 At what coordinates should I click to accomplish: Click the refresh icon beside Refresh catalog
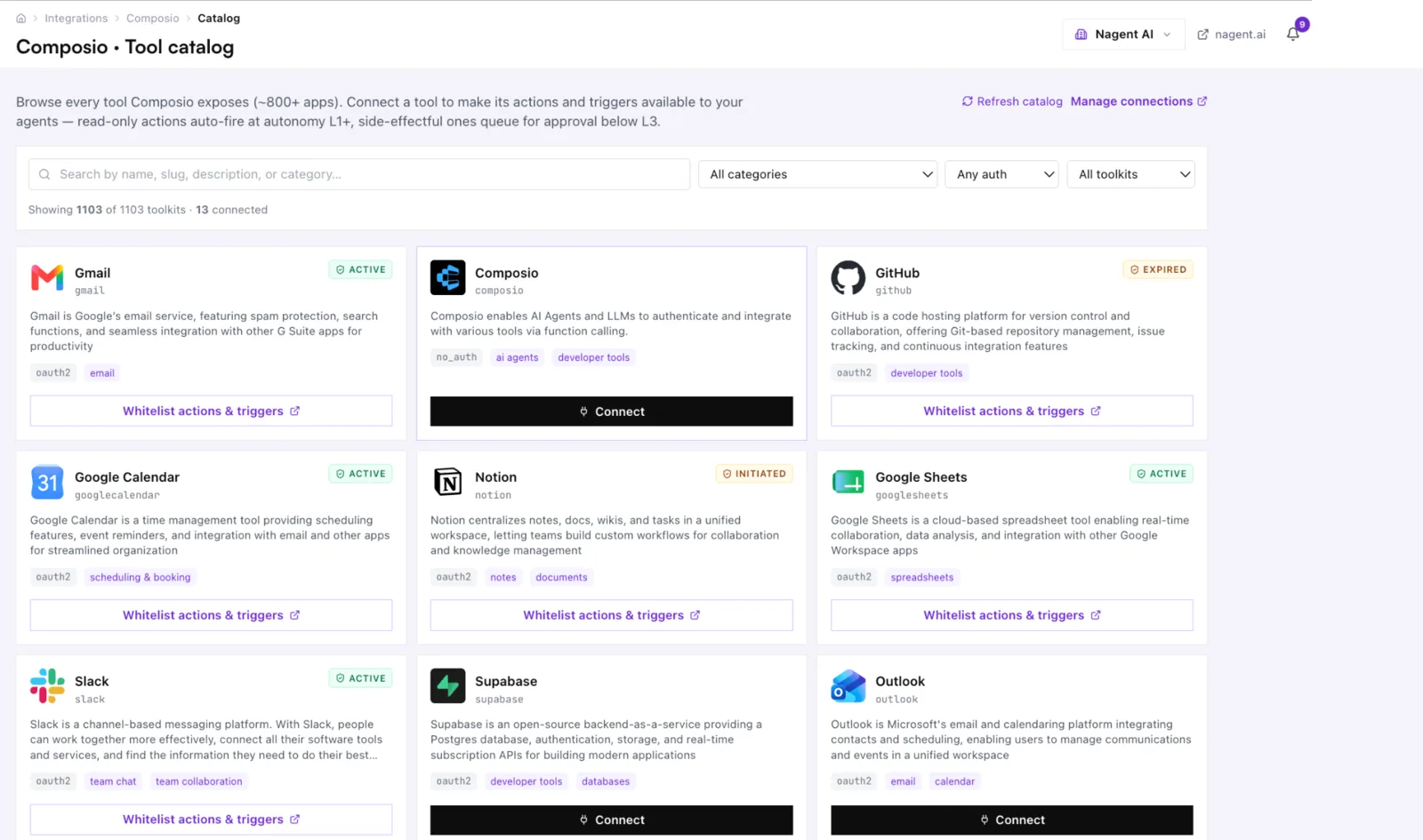967,101
